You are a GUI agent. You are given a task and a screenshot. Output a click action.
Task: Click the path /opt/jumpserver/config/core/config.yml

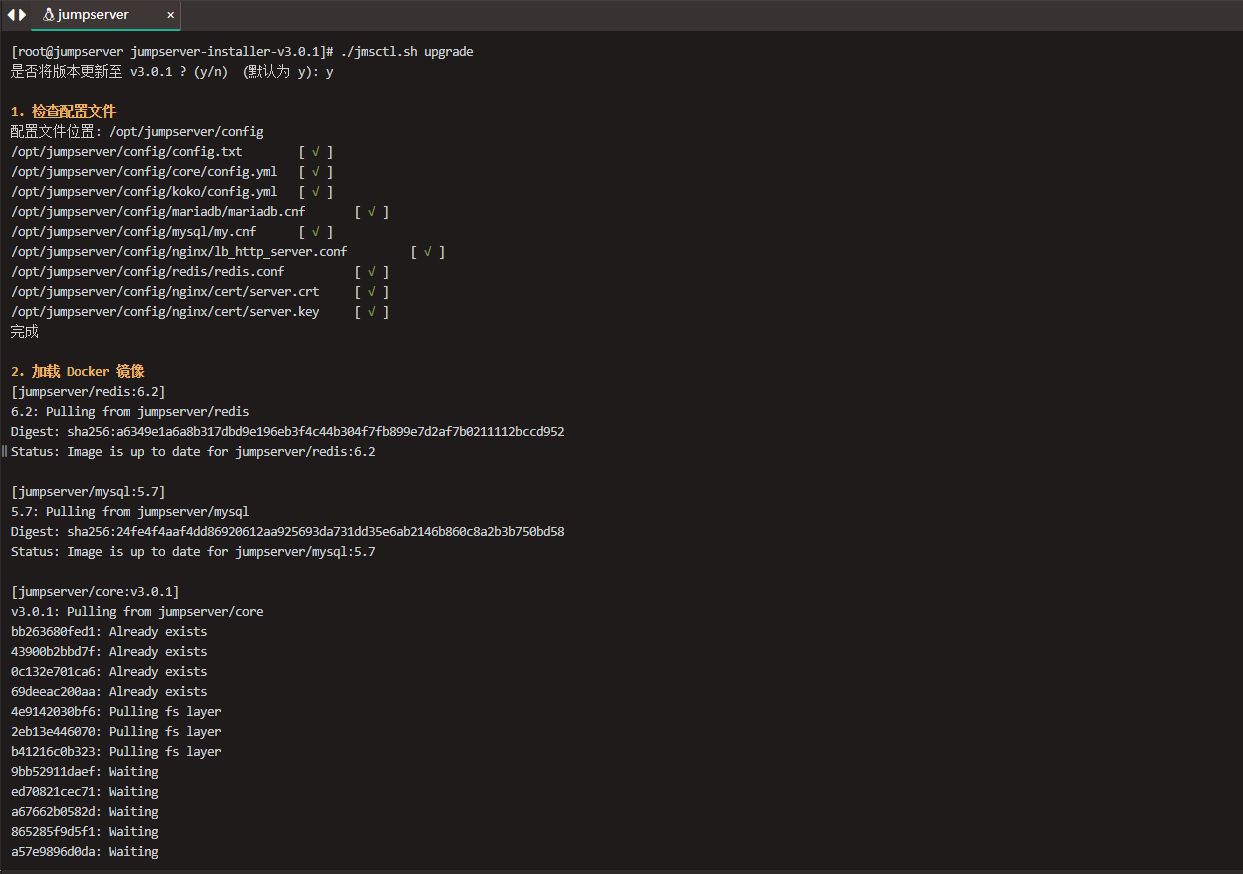pos(145,171)
